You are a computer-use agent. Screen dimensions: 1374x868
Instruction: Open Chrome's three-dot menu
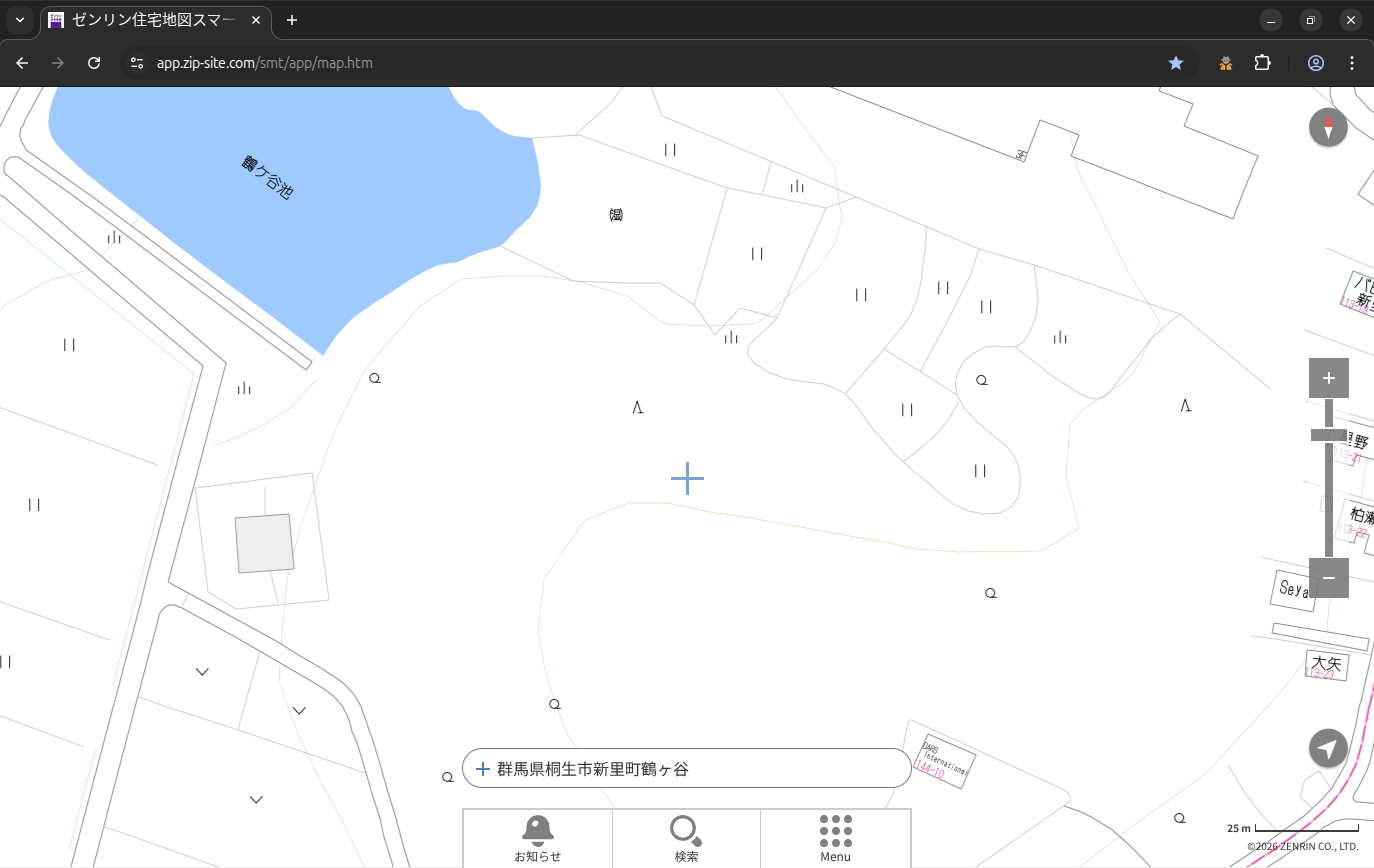pyautogui.click(x=1352, y=63)
